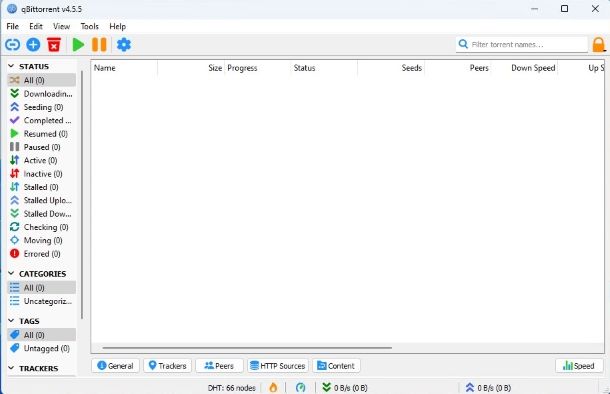Sort by the Peers column header
610x394 pixels.
pos(458,68)
